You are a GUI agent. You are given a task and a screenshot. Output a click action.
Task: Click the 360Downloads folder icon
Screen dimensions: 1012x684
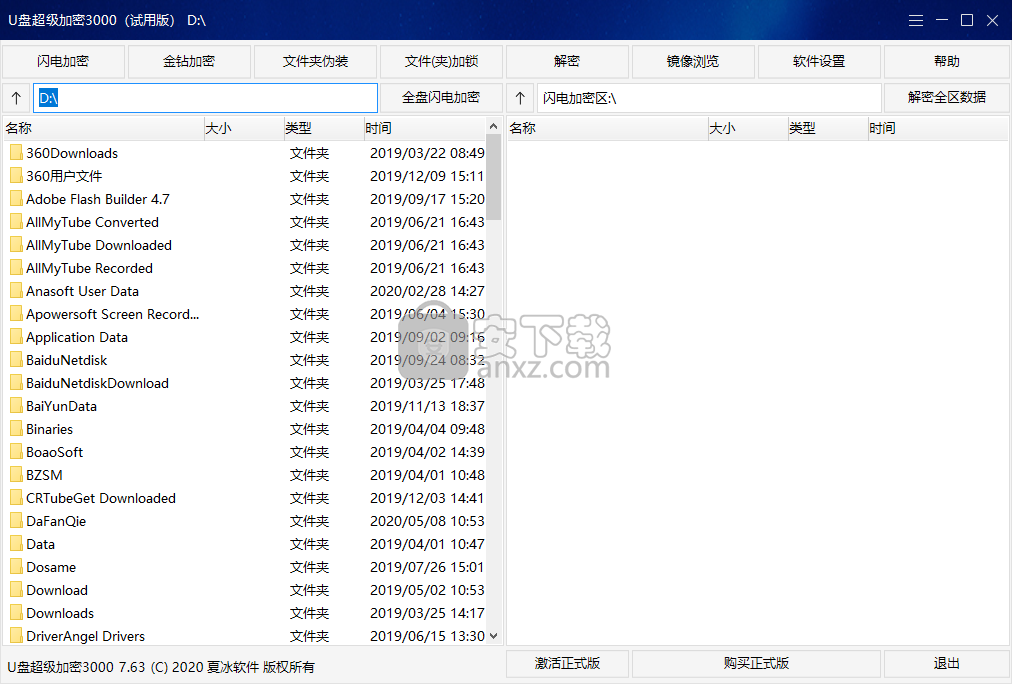16,152
